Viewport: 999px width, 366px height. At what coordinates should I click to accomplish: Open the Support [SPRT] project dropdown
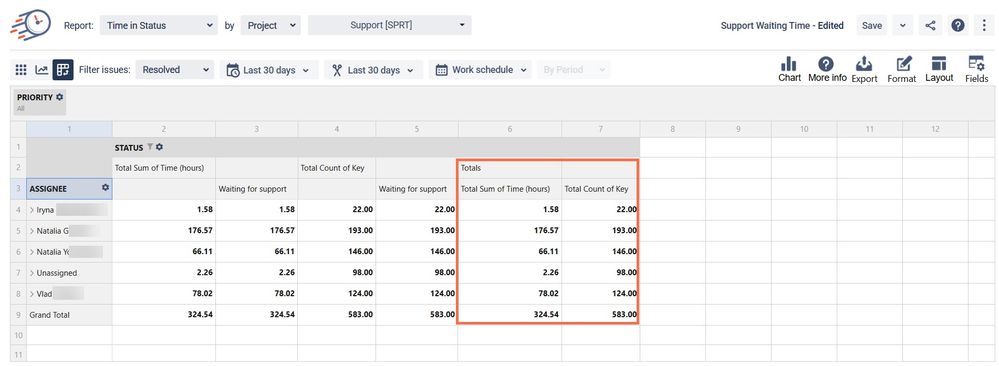tap(390, 26)
